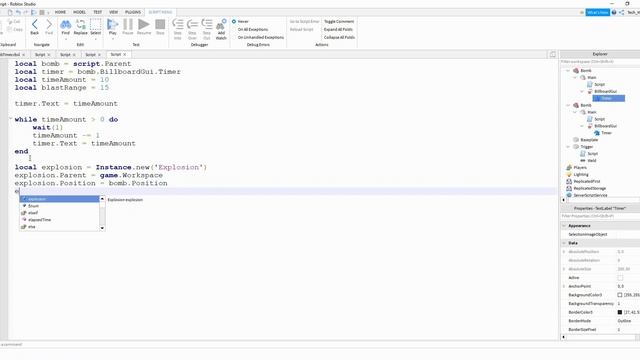Open the PLUGINS ribbon tab
This screenshot has height=360, width=640.
tap(133, 12)
